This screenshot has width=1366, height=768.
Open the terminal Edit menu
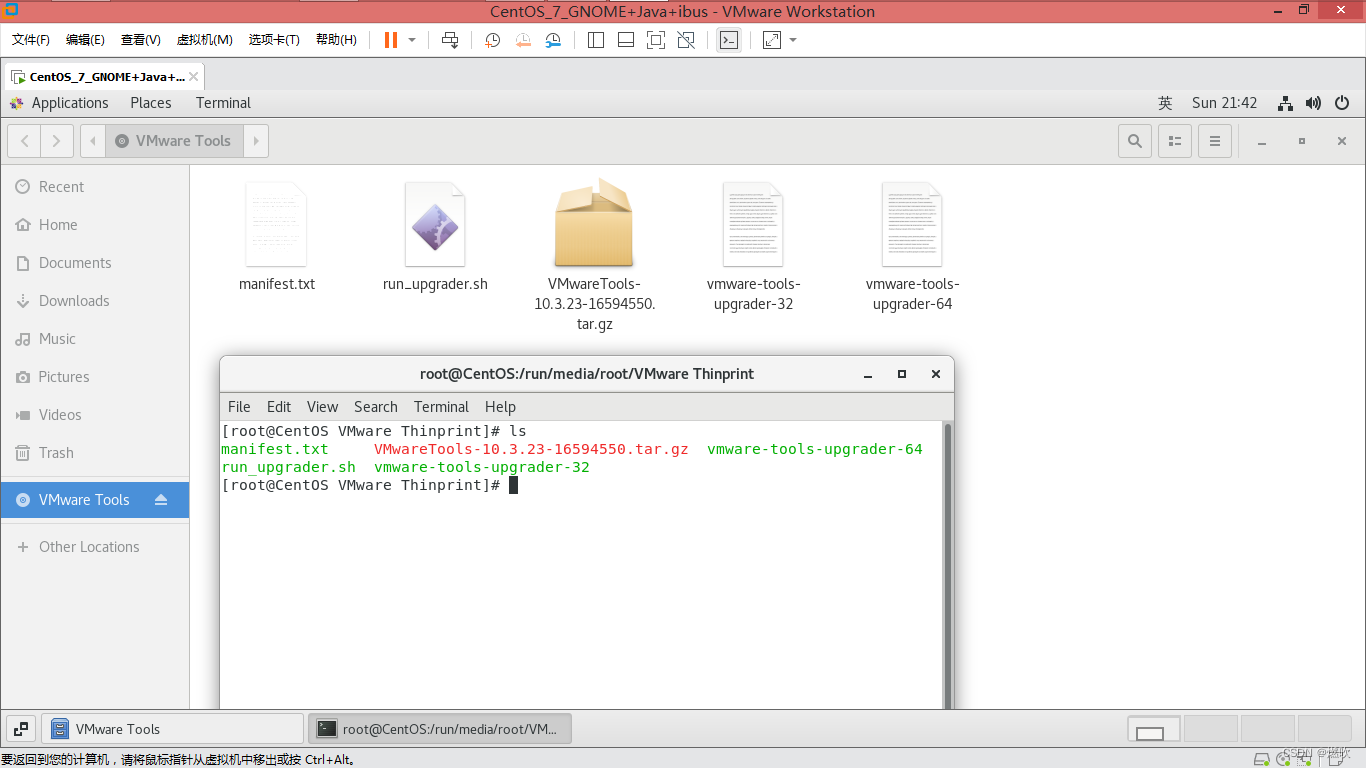279,407
